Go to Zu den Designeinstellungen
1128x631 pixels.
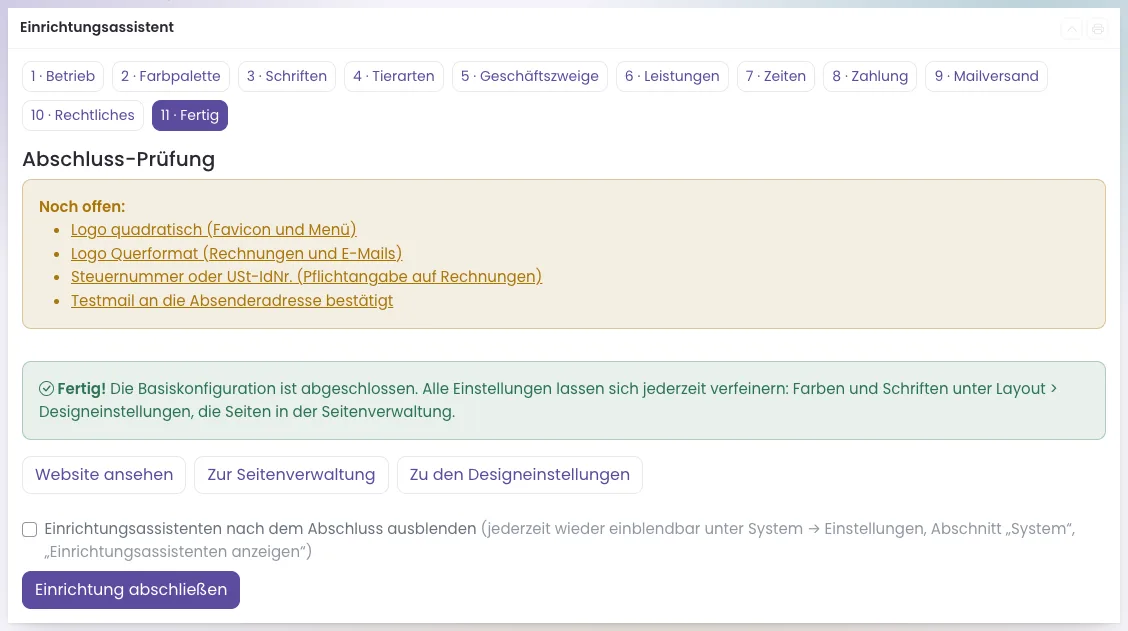click(519, 475)
